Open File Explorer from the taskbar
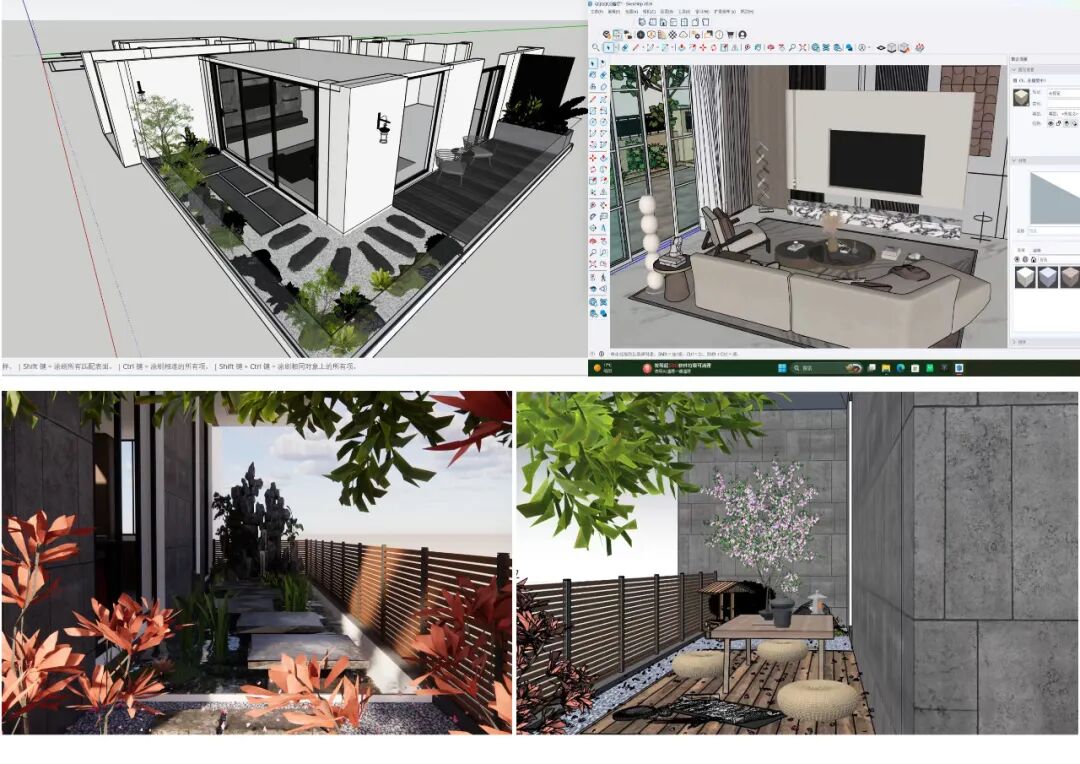 point(886,368)
